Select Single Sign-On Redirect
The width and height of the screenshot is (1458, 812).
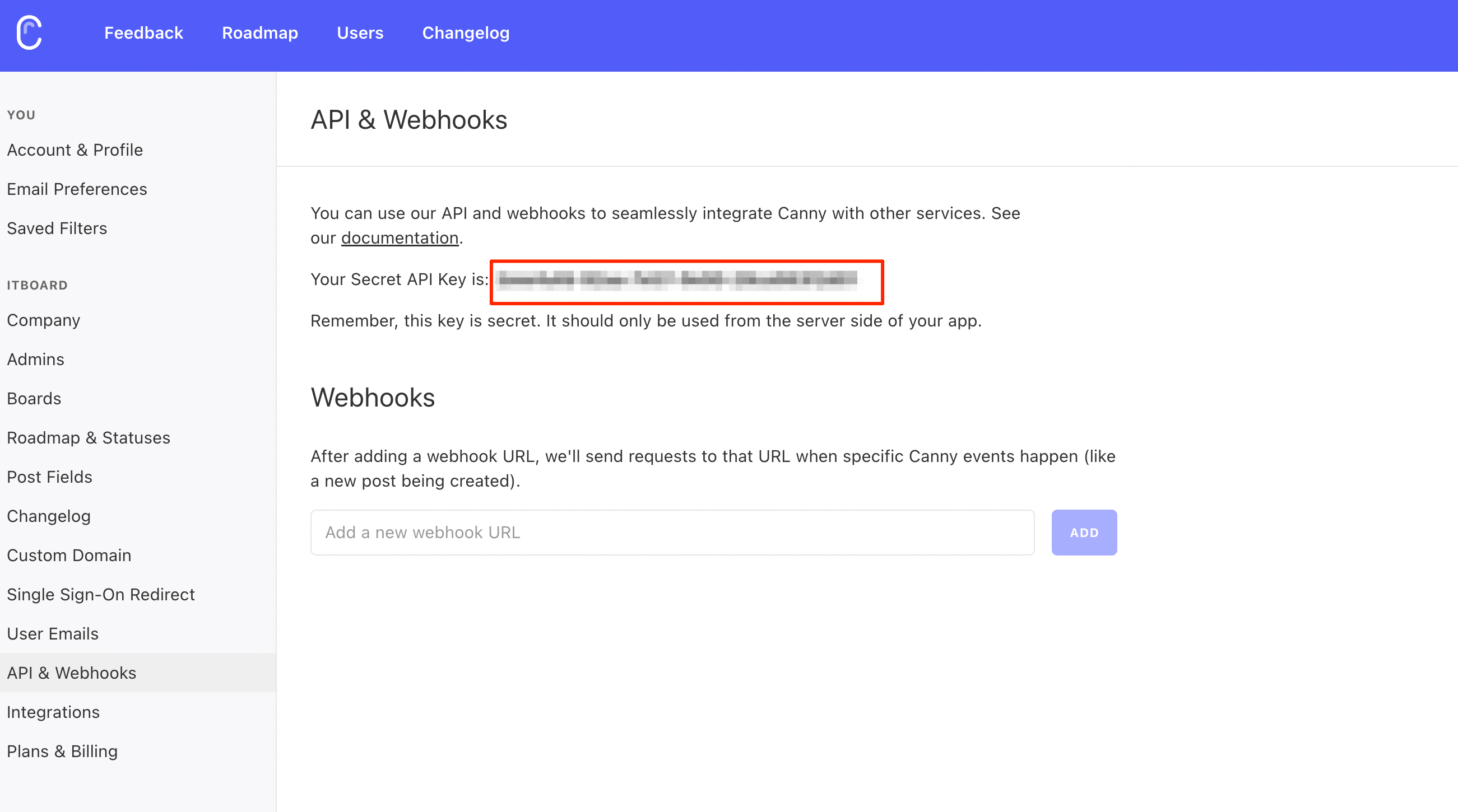tap(101, 594)
